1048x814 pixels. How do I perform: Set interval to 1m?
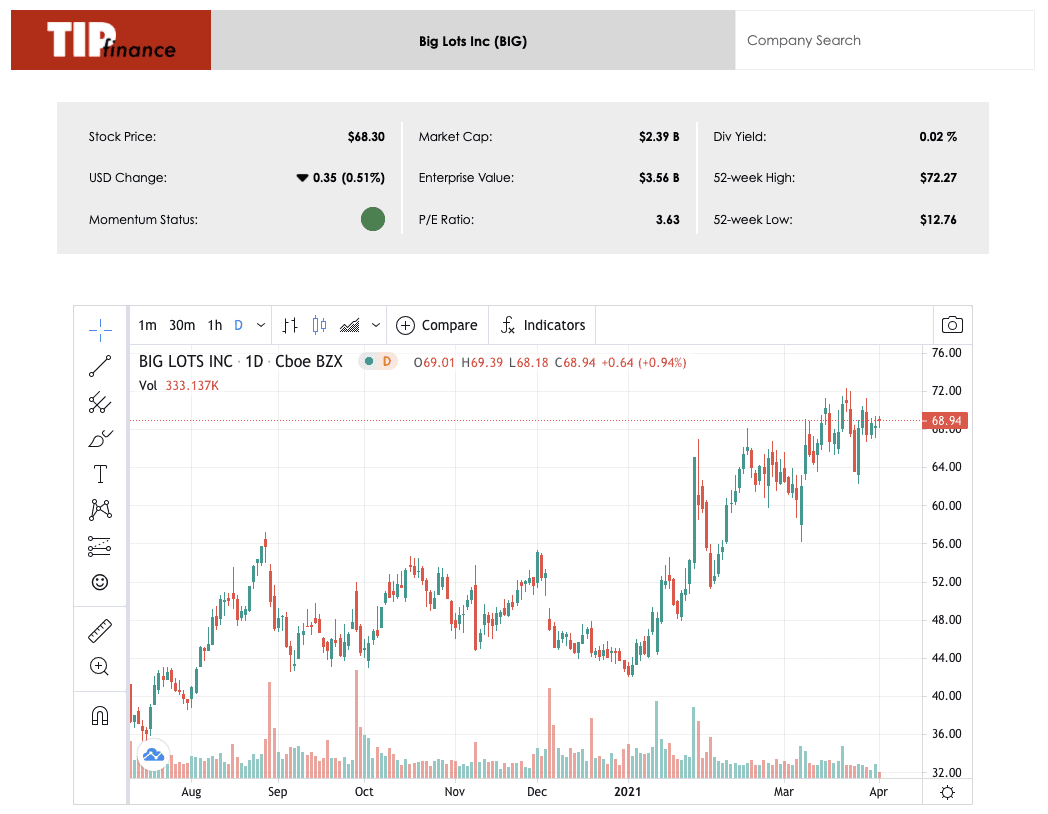pyautogui.click(x=147, y=325)
